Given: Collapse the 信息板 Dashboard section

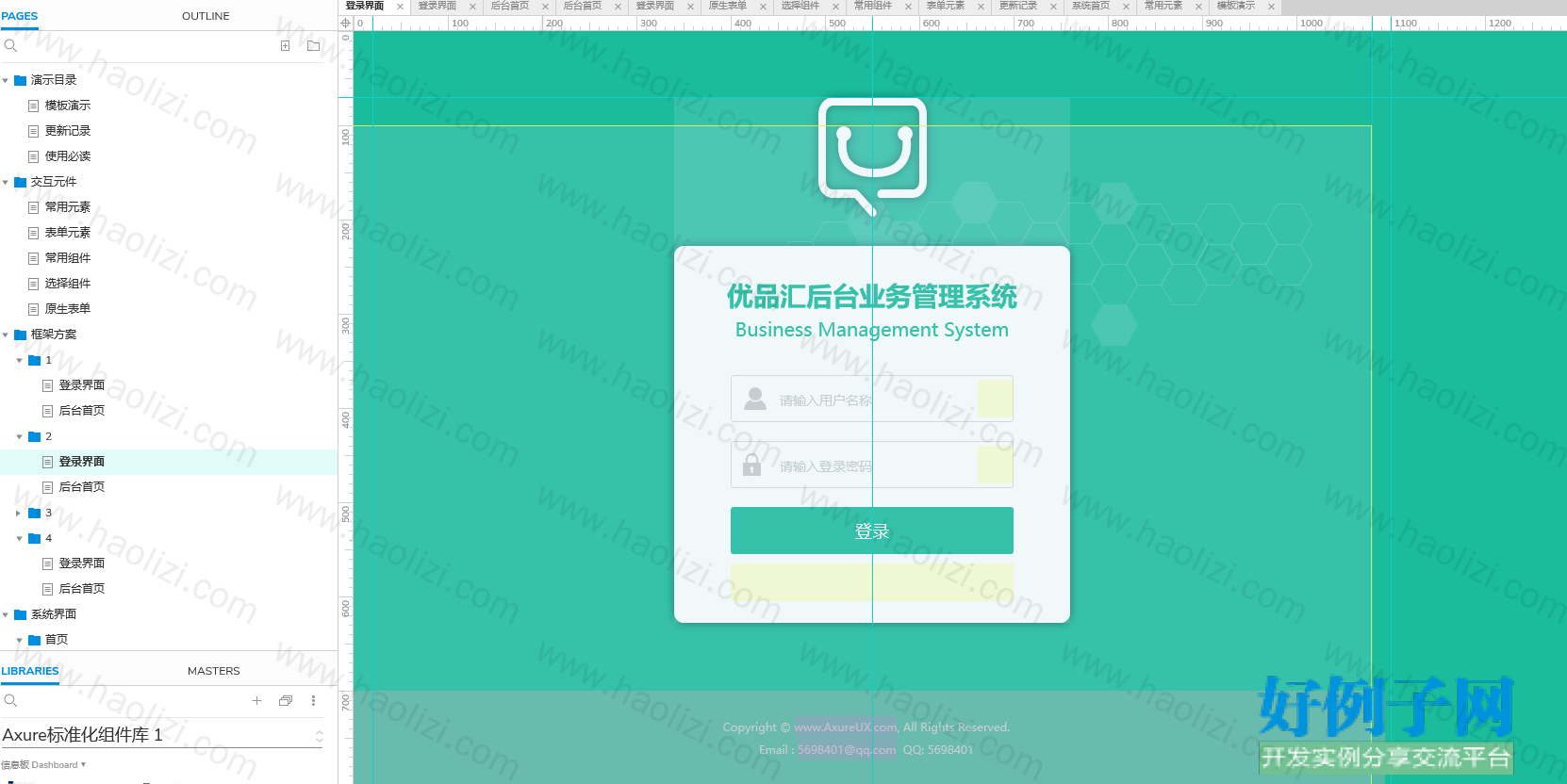Looking at the screenshot, I should pos(83,764).
